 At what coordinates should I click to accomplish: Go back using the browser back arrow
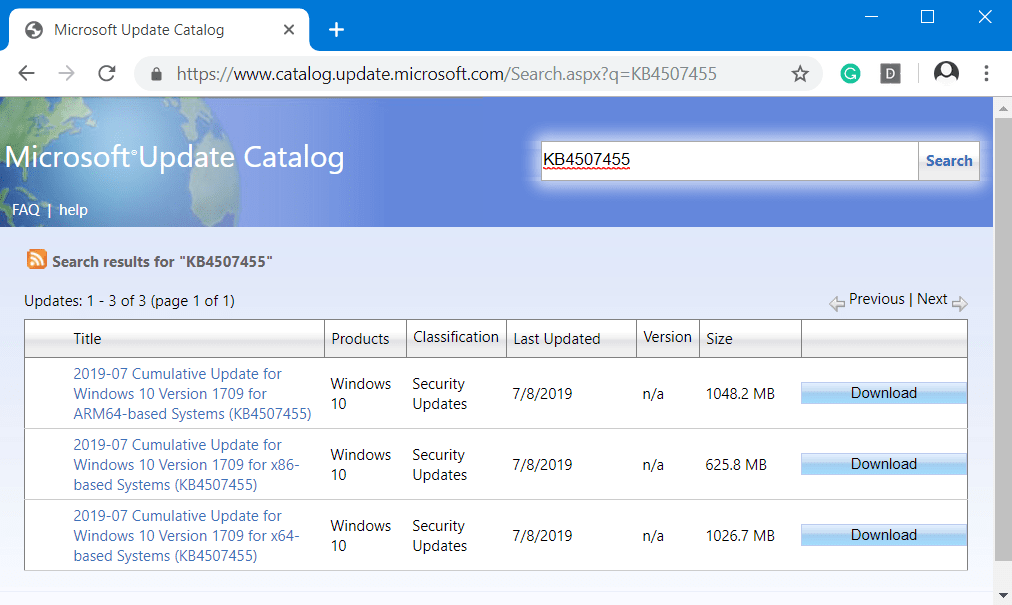coord(26,73)
